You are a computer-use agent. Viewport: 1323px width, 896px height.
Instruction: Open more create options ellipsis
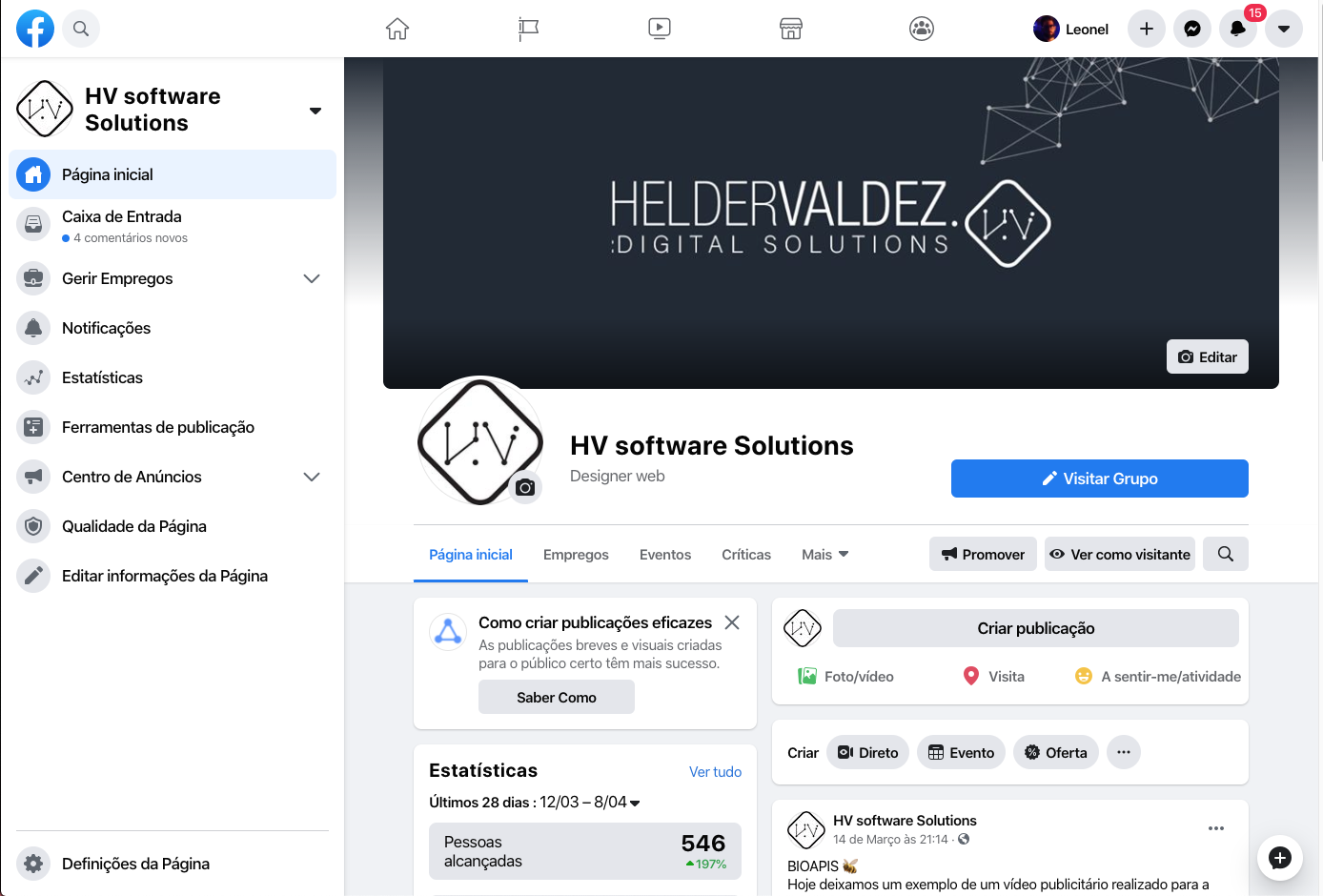1124,752
